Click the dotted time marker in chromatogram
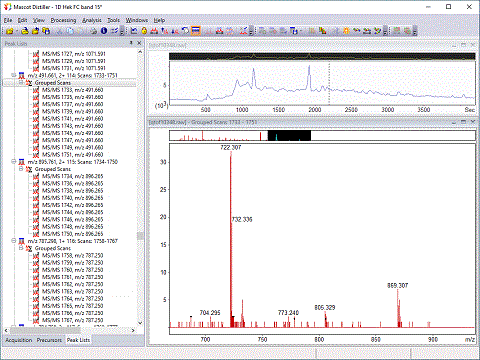The height and width of the screenshot is (360, 480). pos(329,83)
